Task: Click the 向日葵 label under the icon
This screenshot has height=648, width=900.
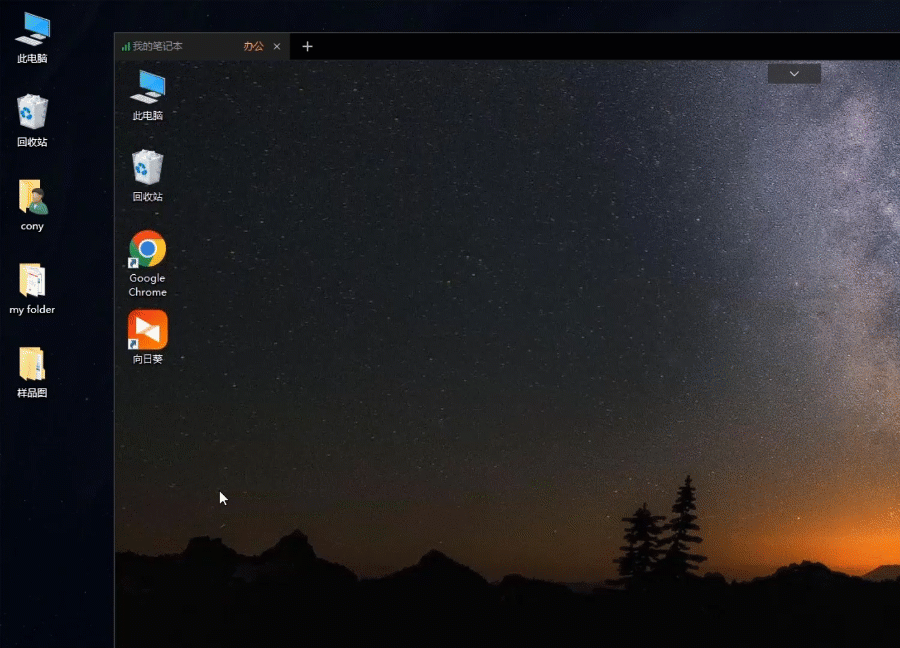Action: [x=147, y=359]
